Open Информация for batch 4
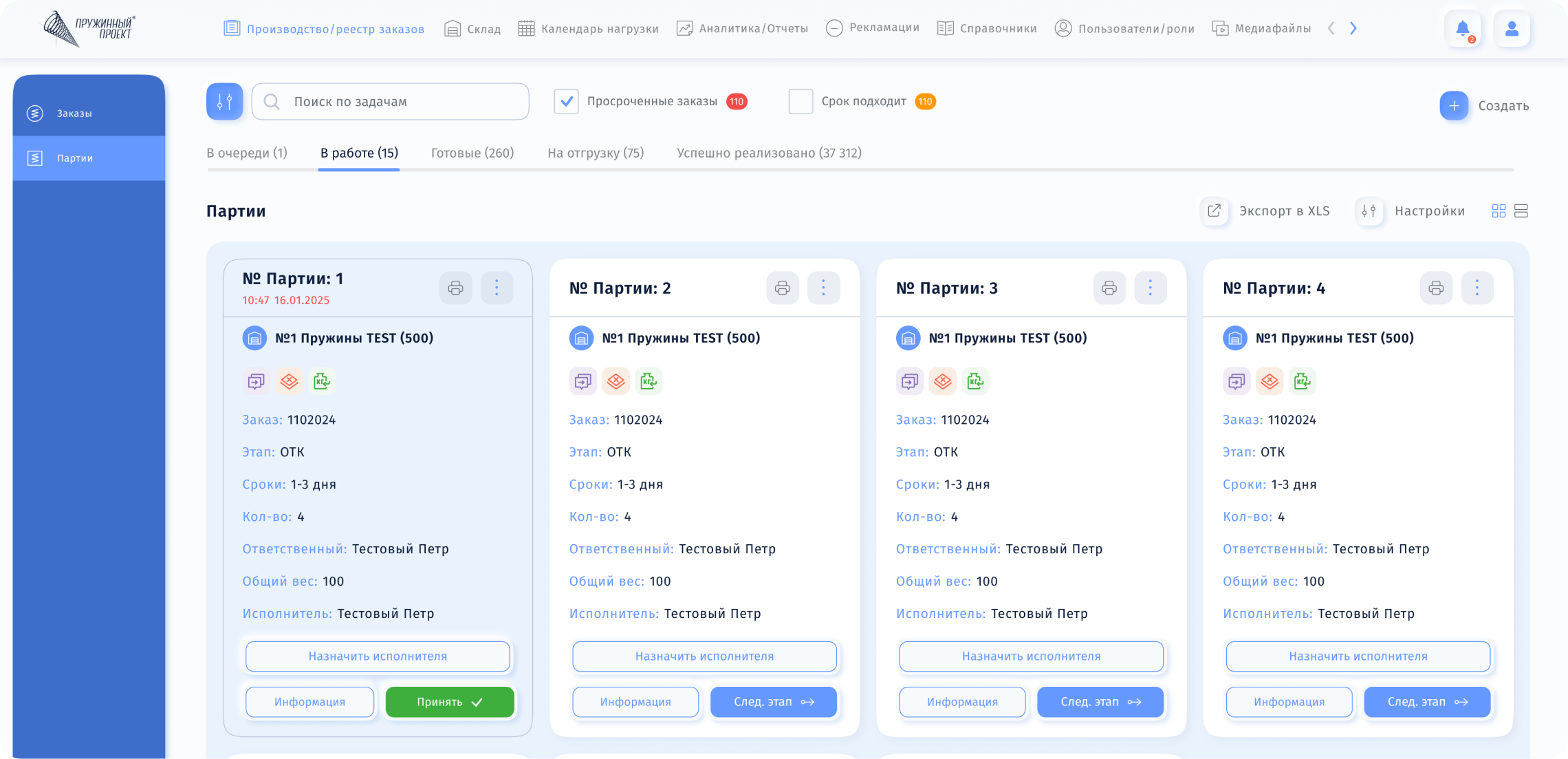1568x759 pixels. pos(1289,703)
